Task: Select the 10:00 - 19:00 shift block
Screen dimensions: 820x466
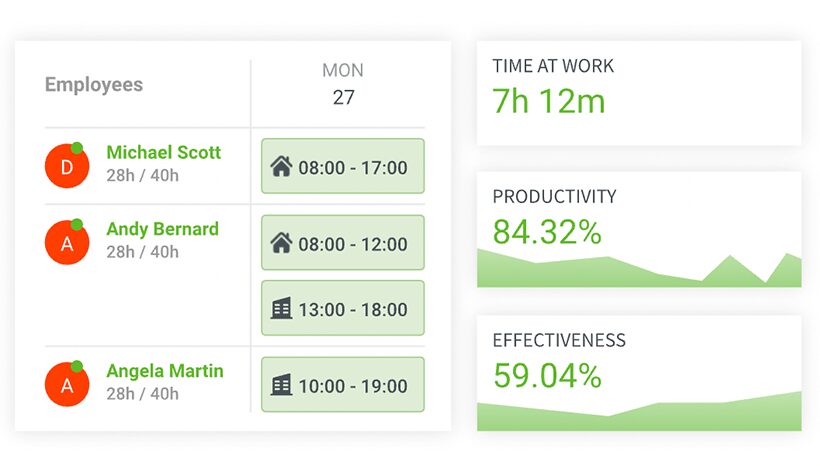Action: pos(343,384)
